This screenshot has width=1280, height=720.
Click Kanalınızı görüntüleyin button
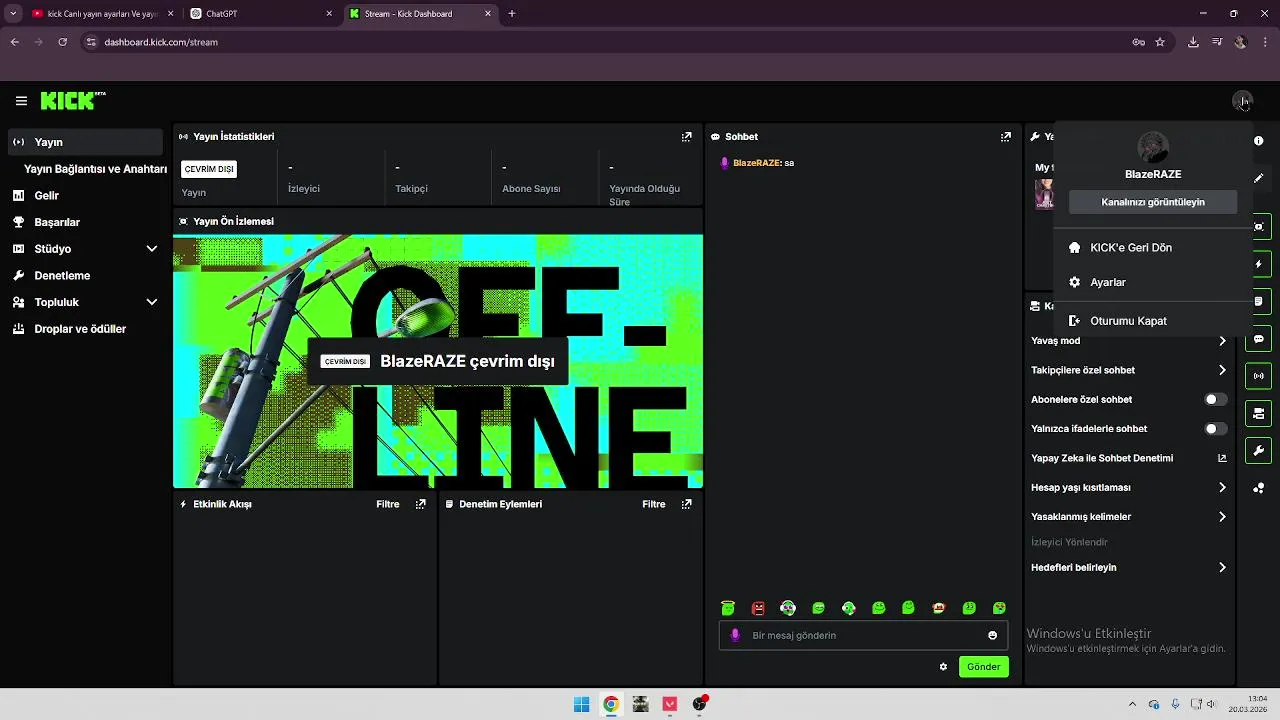coord(1153,202)
